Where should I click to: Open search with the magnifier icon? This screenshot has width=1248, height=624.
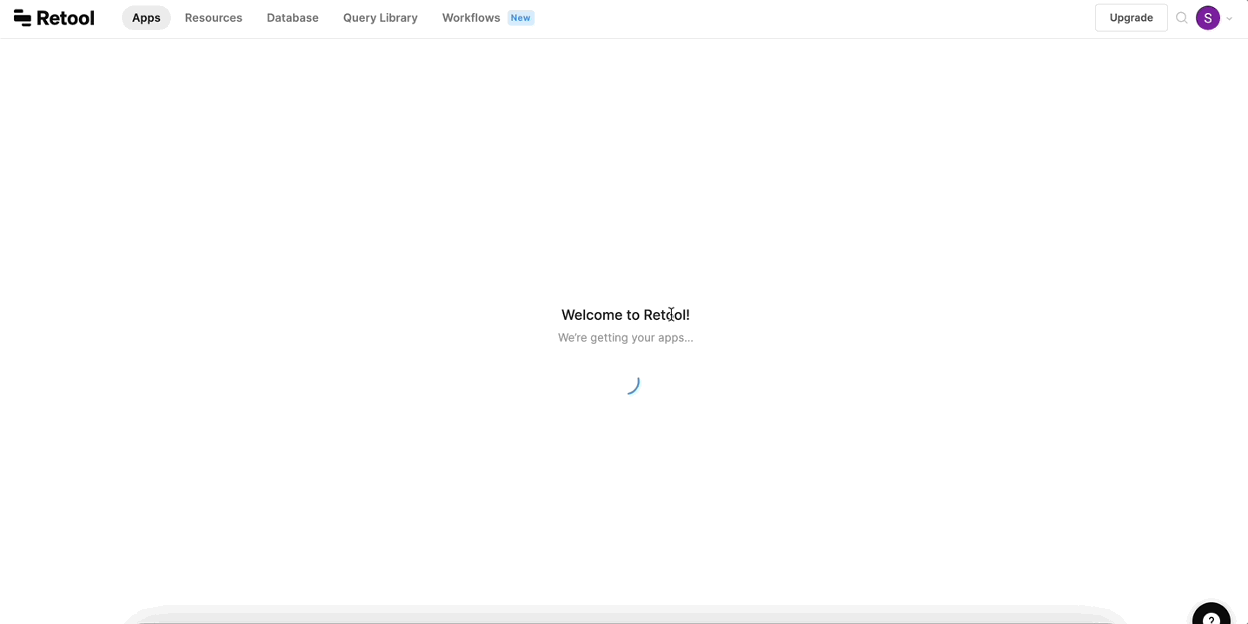pos(1182,18)
